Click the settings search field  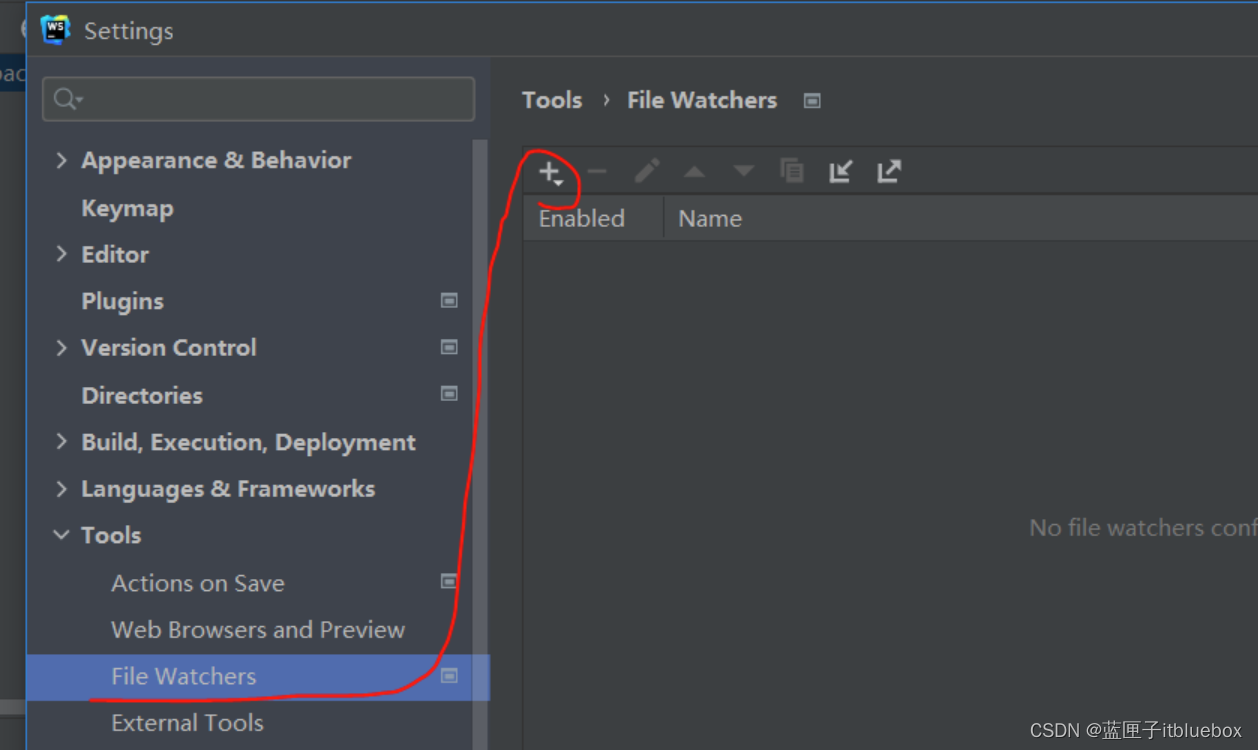(258, 99)
